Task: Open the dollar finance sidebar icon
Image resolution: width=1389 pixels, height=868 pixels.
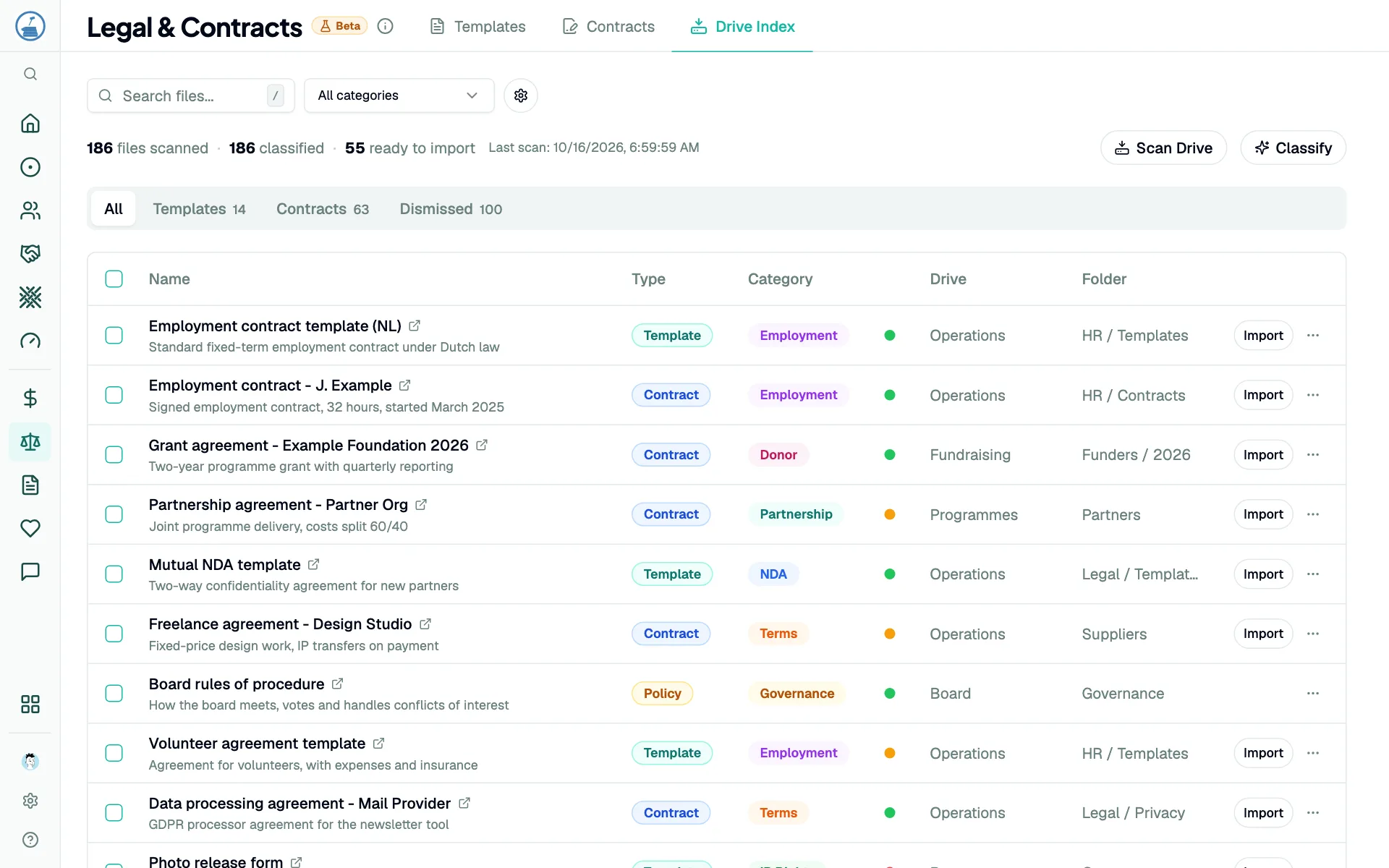Action: 30,399
